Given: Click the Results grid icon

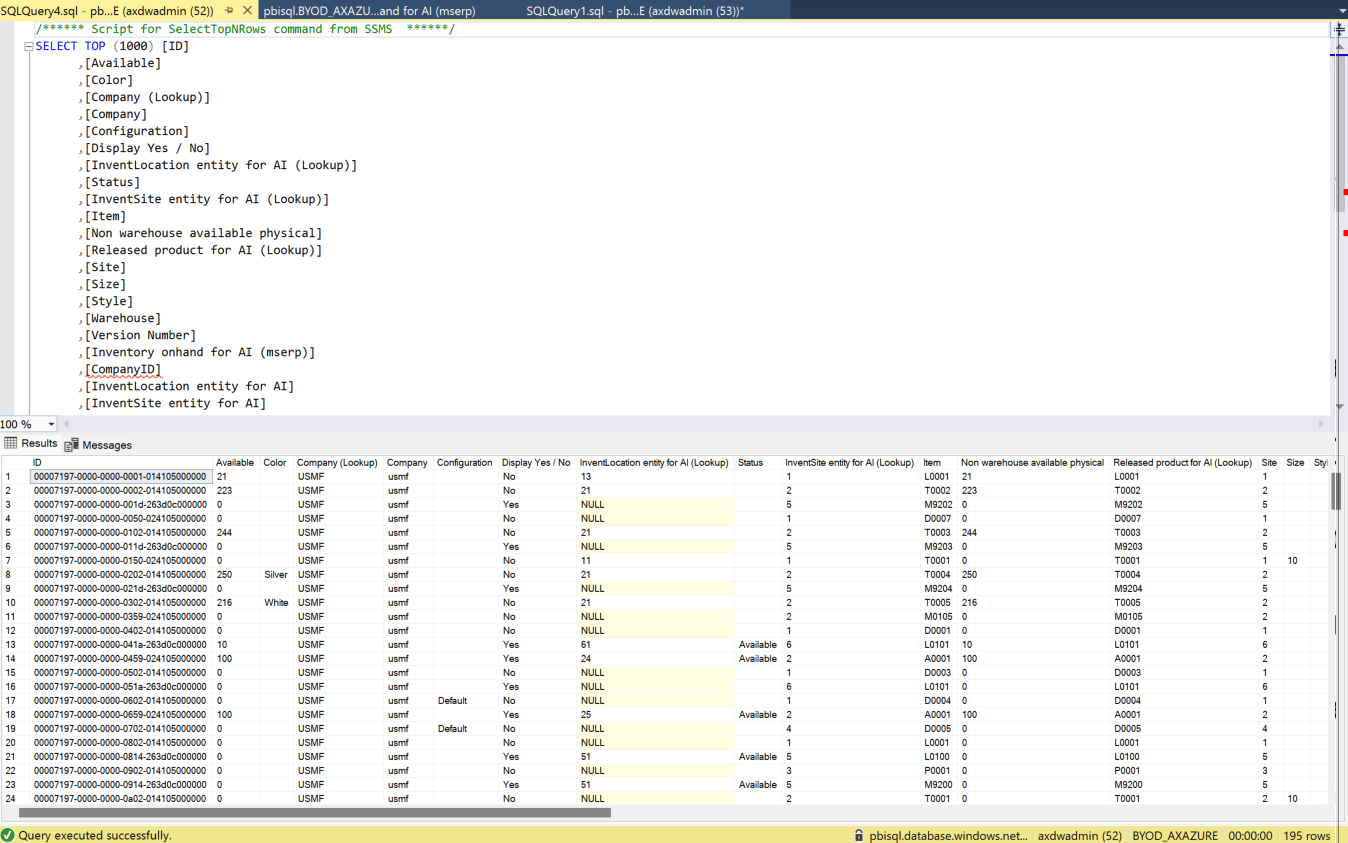Looking at the screenshot, I should (11, 443).
